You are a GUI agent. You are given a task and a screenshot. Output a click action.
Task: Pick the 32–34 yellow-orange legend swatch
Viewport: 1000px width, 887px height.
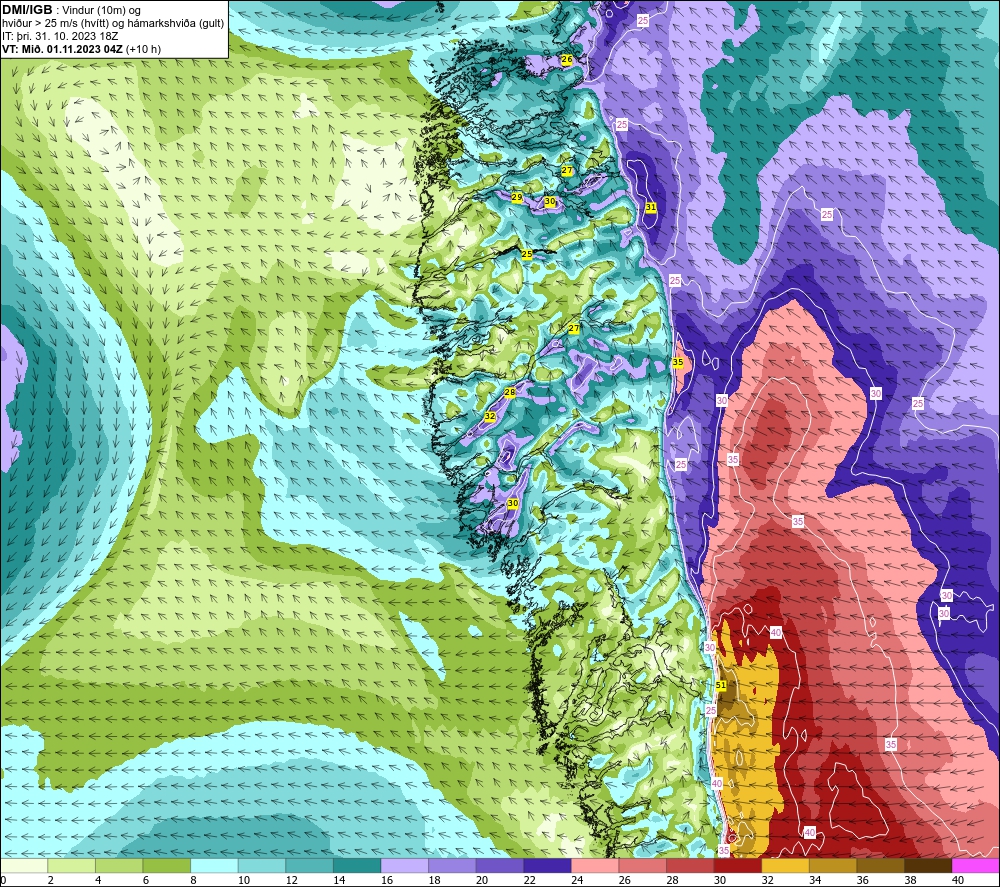pyautogui.click(x=785, y=865)
